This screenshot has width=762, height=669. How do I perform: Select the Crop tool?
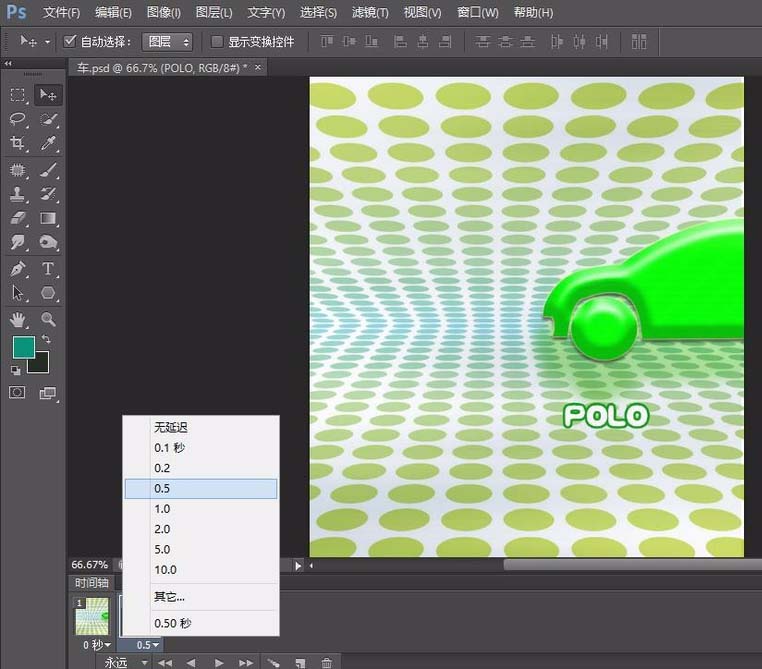[x=18, y=144]
